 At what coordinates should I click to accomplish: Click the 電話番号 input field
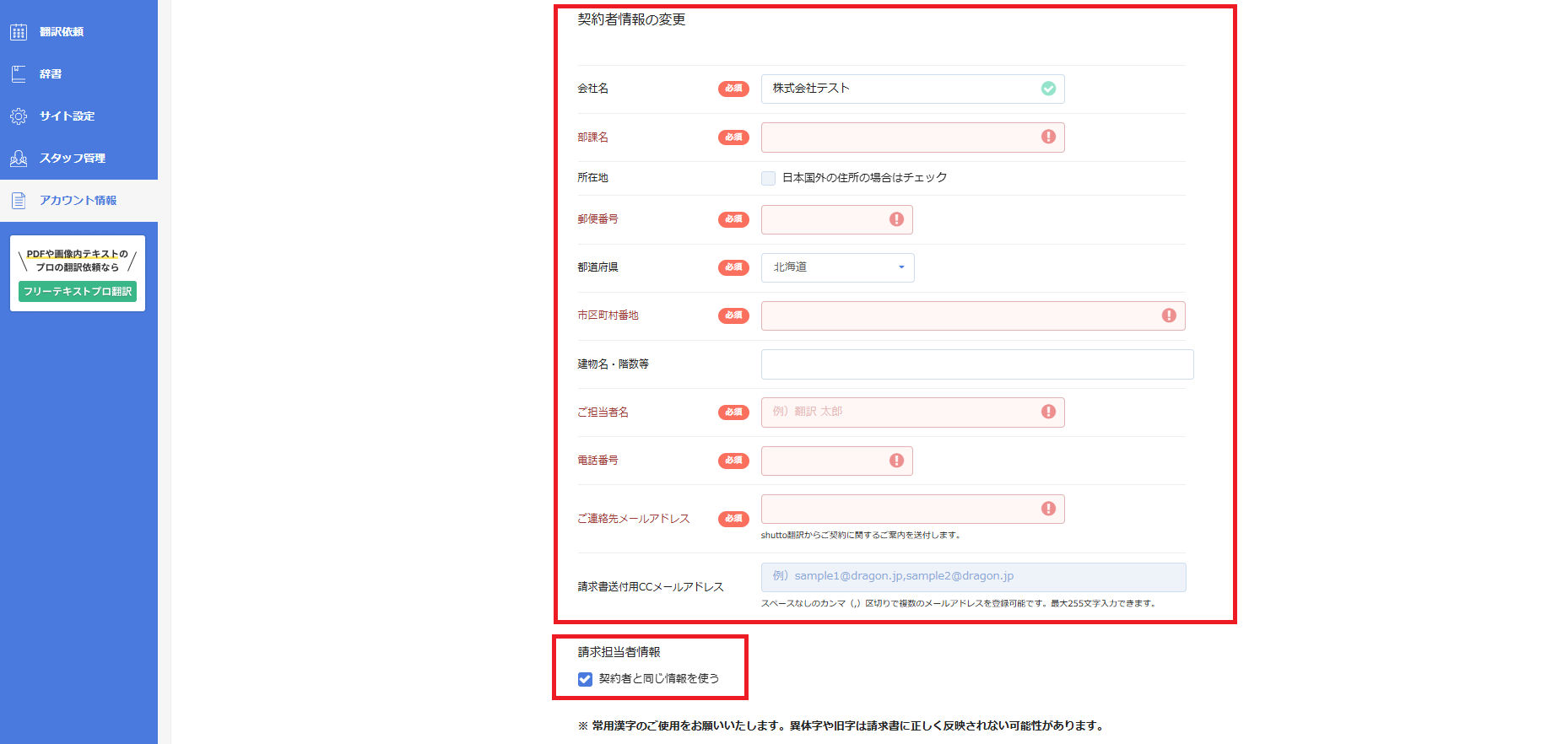836,461
